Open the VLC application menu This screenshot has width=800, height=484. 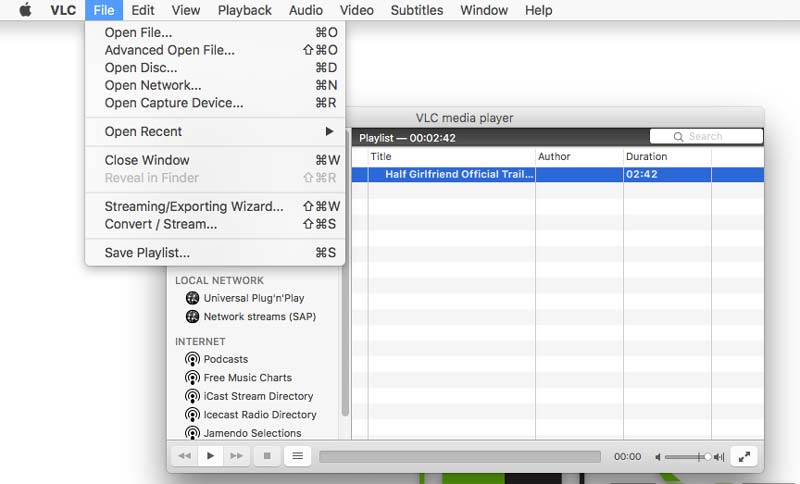coord(63,10)
